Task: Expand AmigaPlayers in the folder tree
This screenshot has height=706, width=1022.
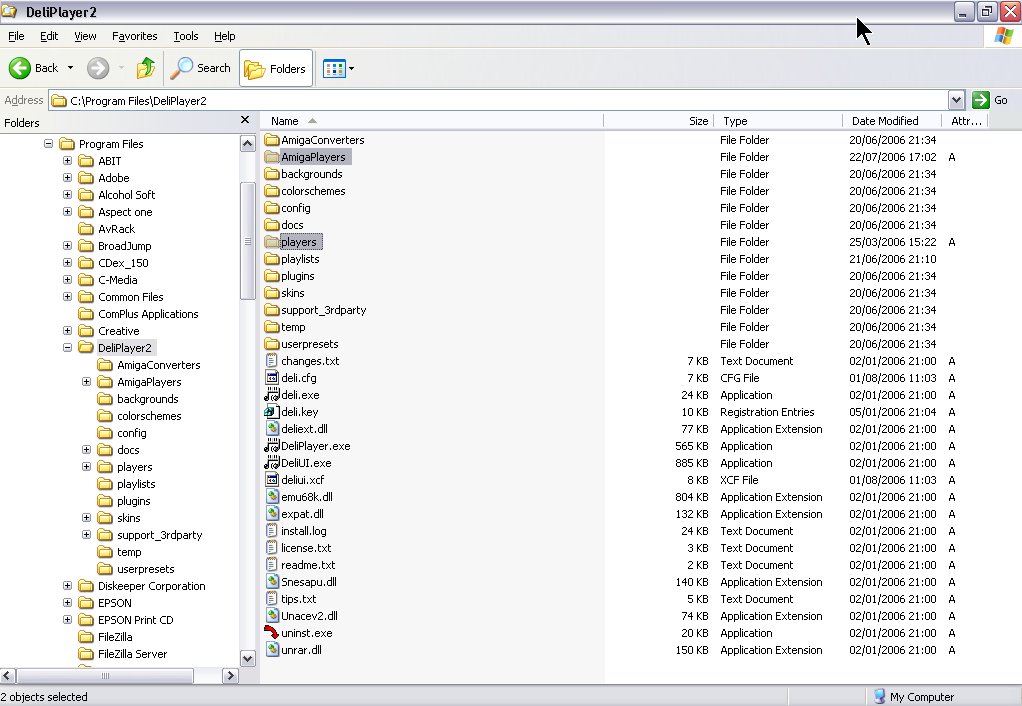Action: coord(86,381)
